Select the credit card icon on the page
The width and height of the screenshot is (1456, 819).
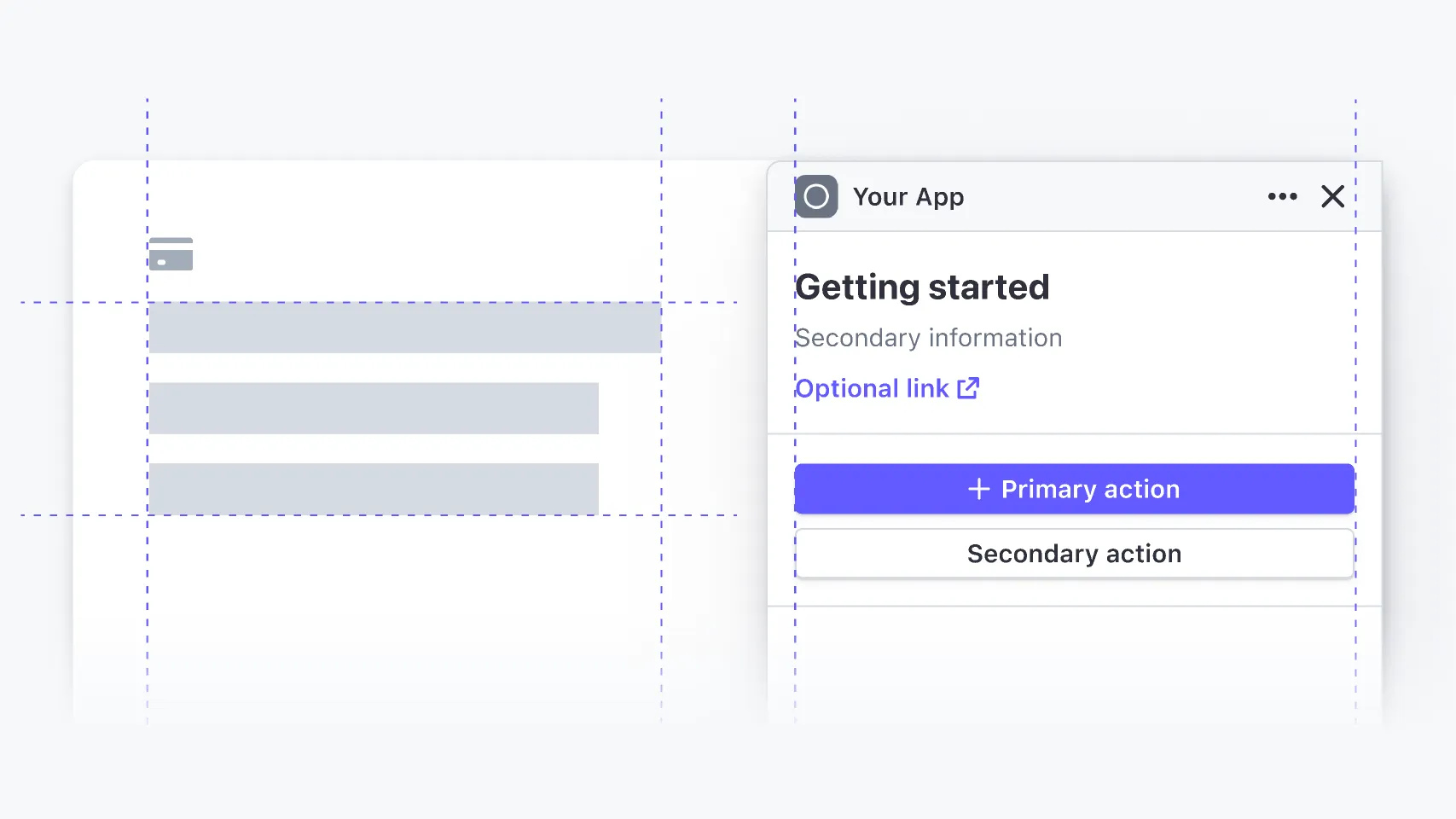point(171,253)
